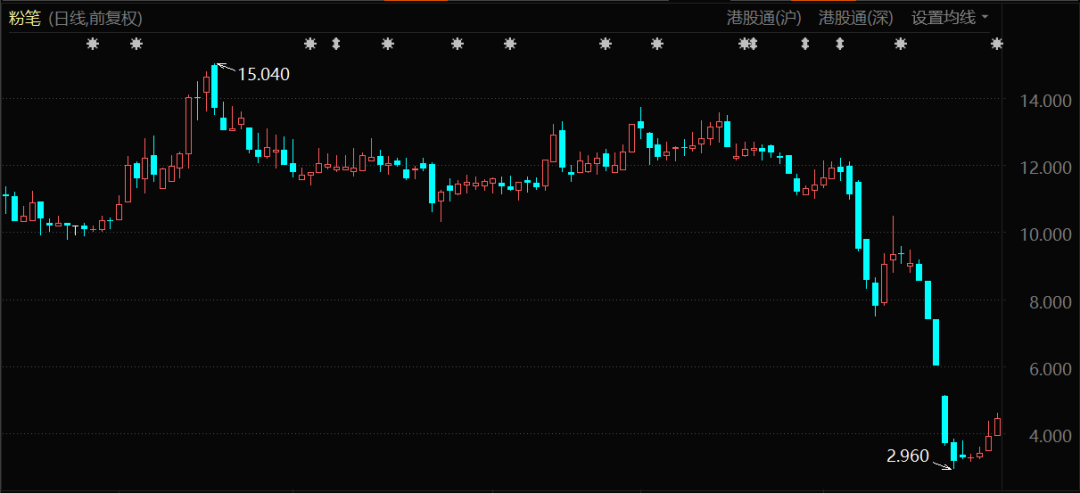Click the paired double-asterisk event marker
The image size is (1080, 493).
748,44
